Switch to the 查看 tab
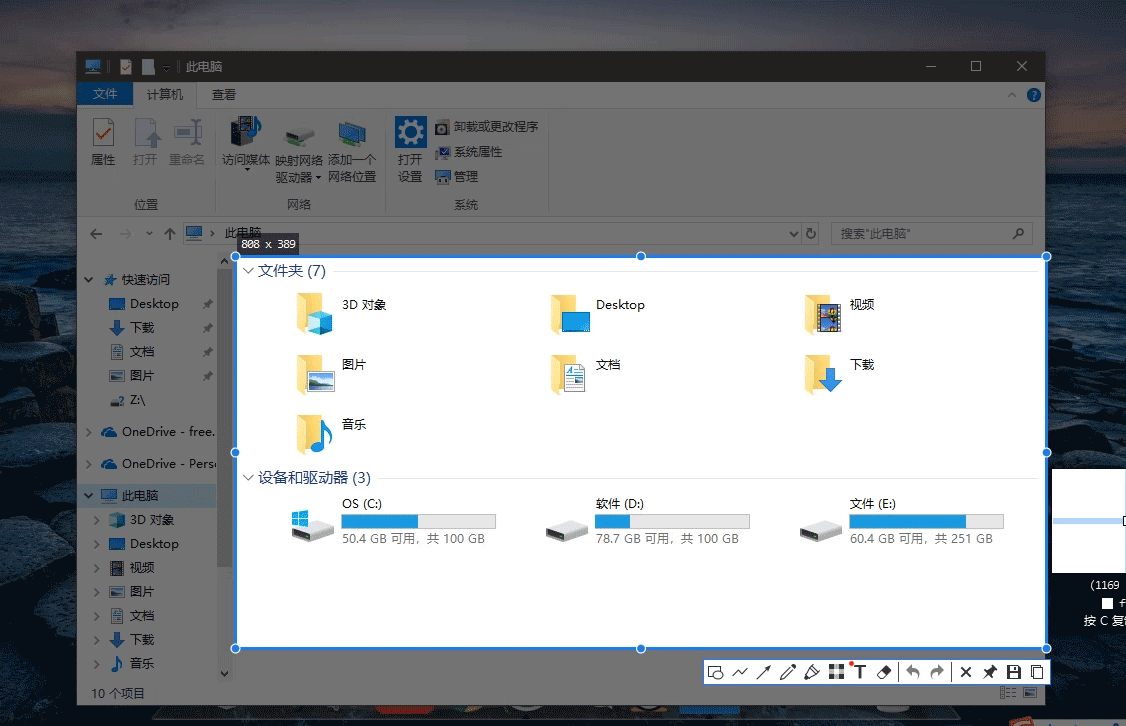The height and width of the screenshot is (726, 1126). 222,94
